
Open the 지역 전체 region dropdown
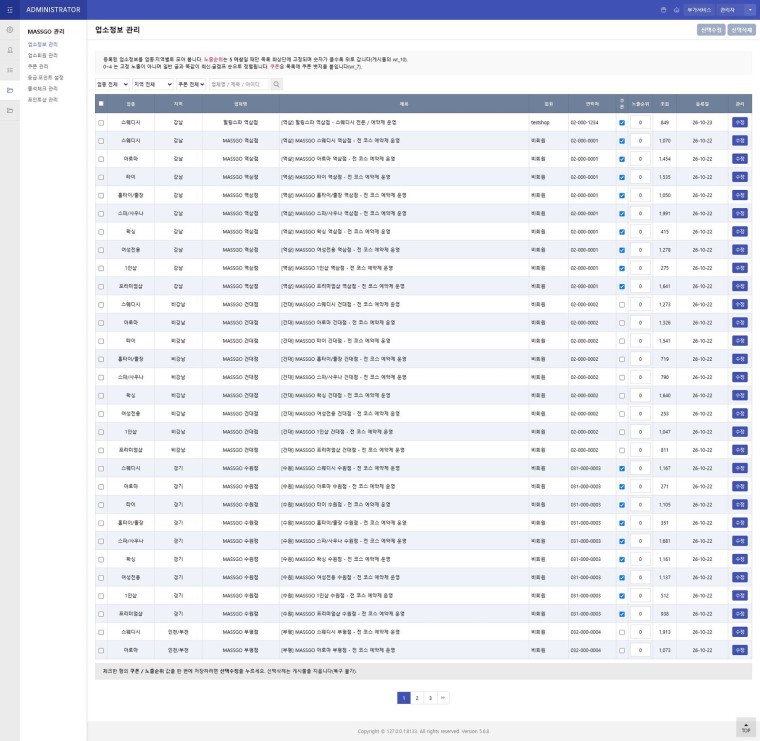pyautogui.click(x=153, y=84)
